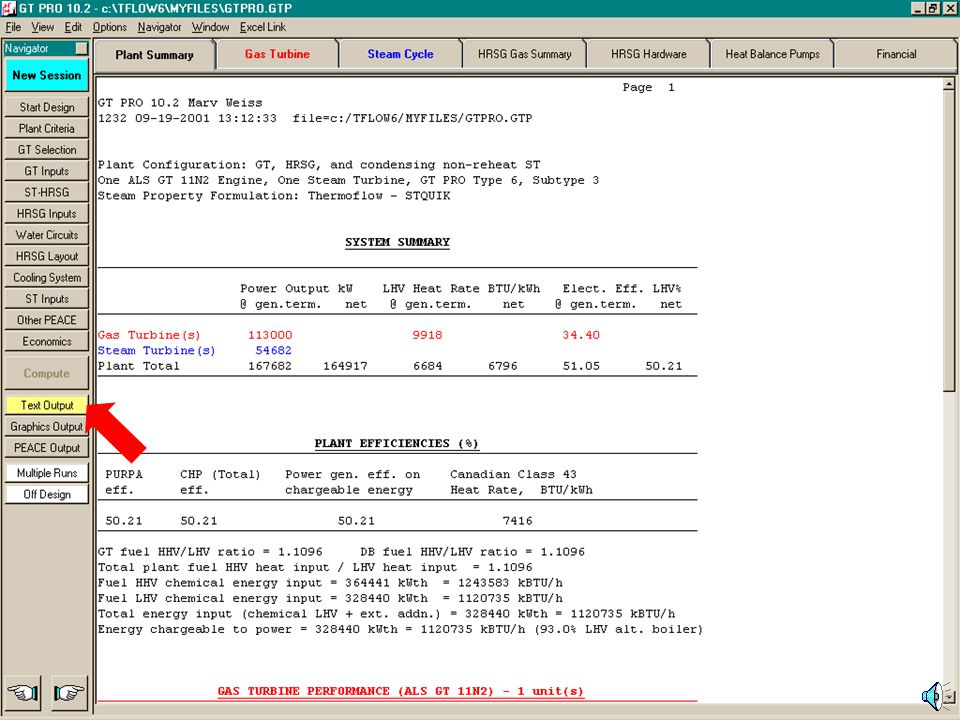Click the GT PRO application title icon
Viewport: 960px width, 720px height.
click(9, 8)
